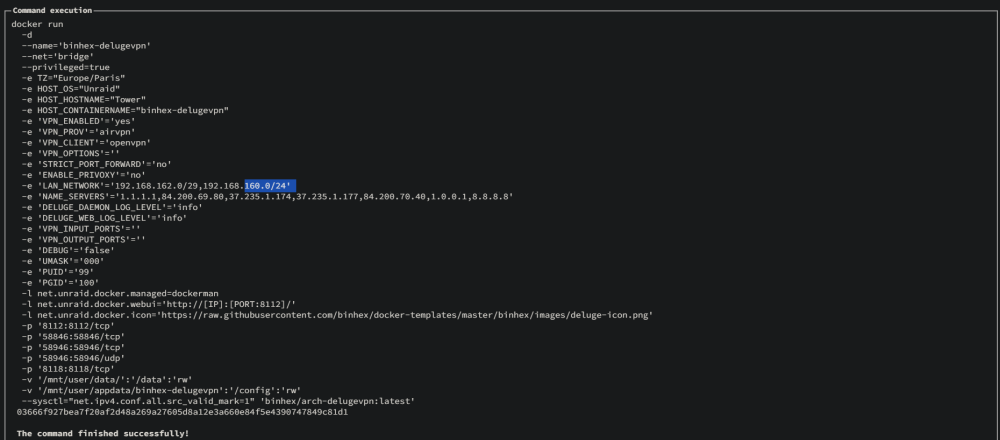Image resolution: width=1000 pixels, height=440 pixels.
Task: Click the 'VPN_PROV'='airvpn' line
Action: coord(78,132)
